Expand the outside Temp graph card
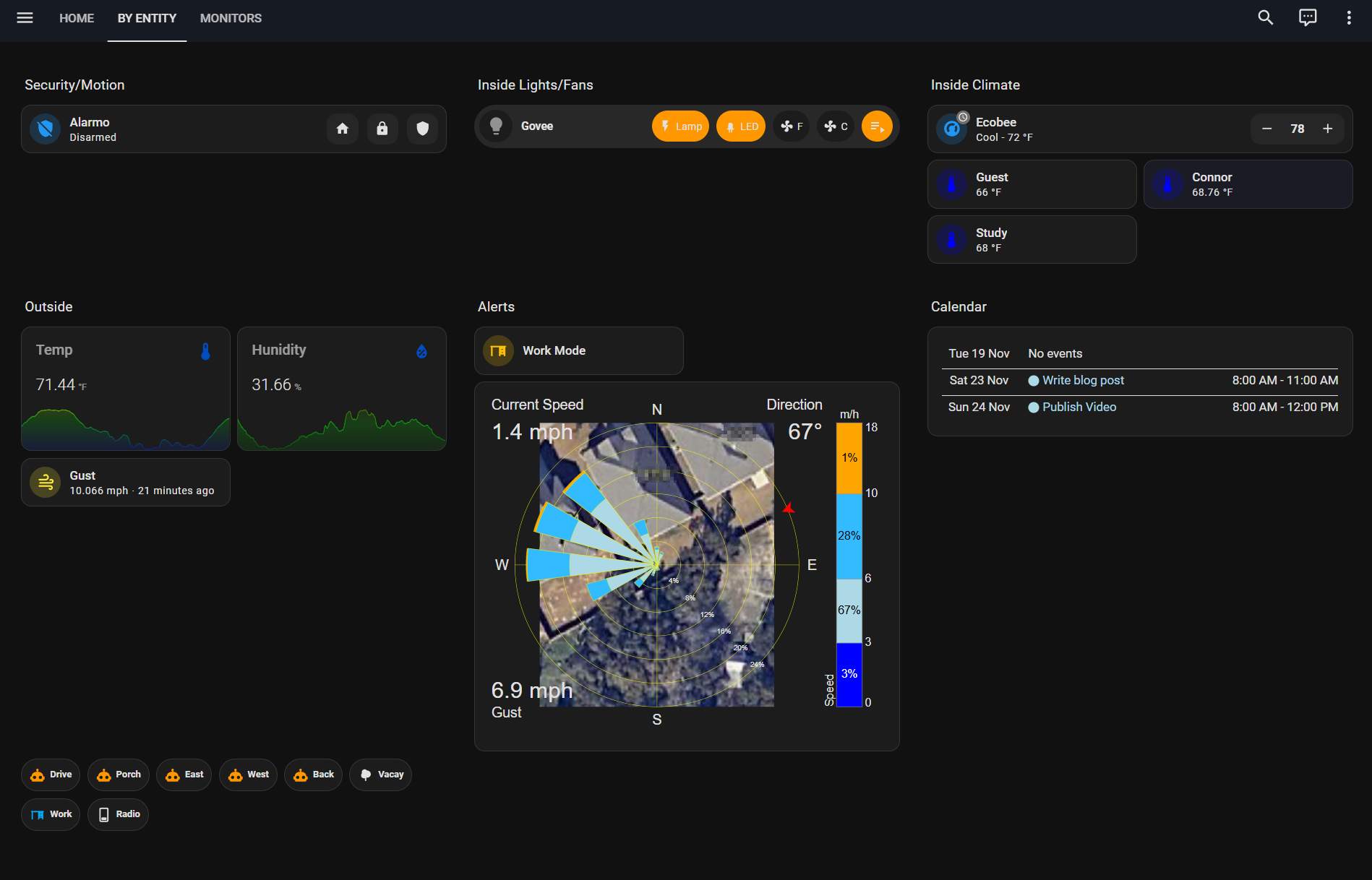 pos(126,388)
